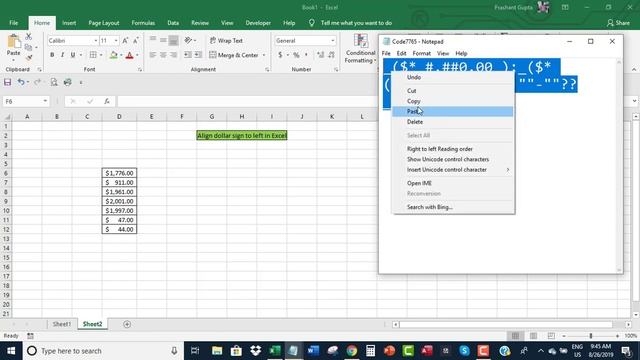The height and width of the screenshot is (360, 640).
Task: Click the Format Painter brush icon
Action: pyautogui.click(x=29, y=58)
